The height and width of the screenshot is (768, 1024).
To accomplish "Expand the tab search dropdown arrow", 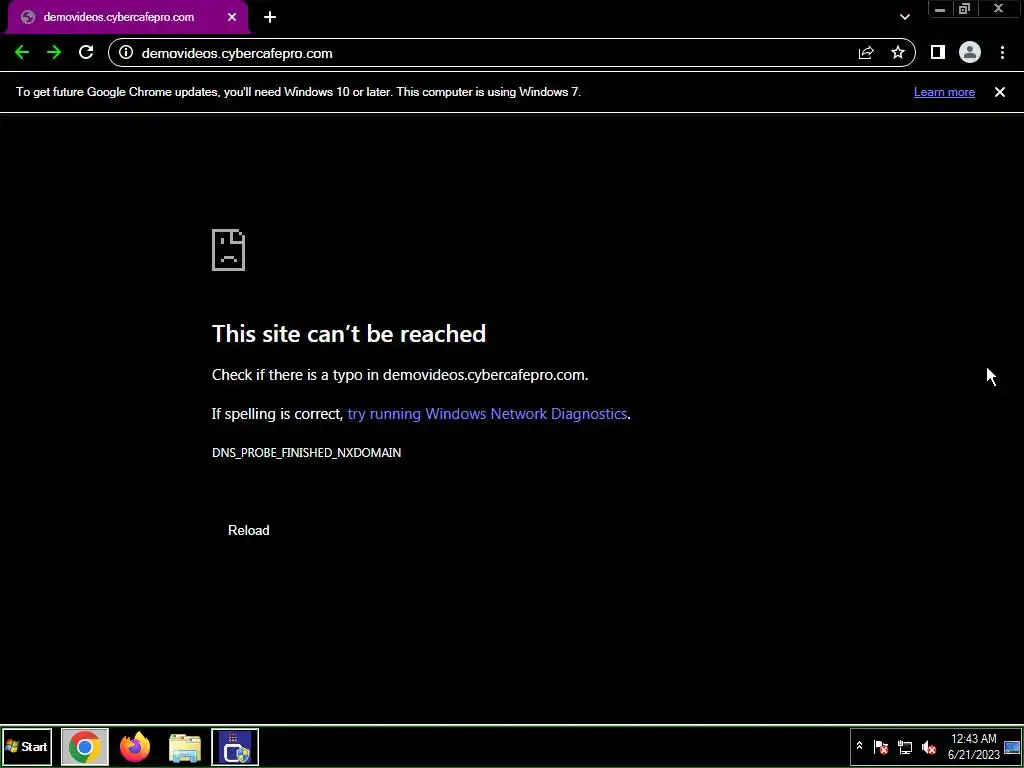I will pos(904,18).
